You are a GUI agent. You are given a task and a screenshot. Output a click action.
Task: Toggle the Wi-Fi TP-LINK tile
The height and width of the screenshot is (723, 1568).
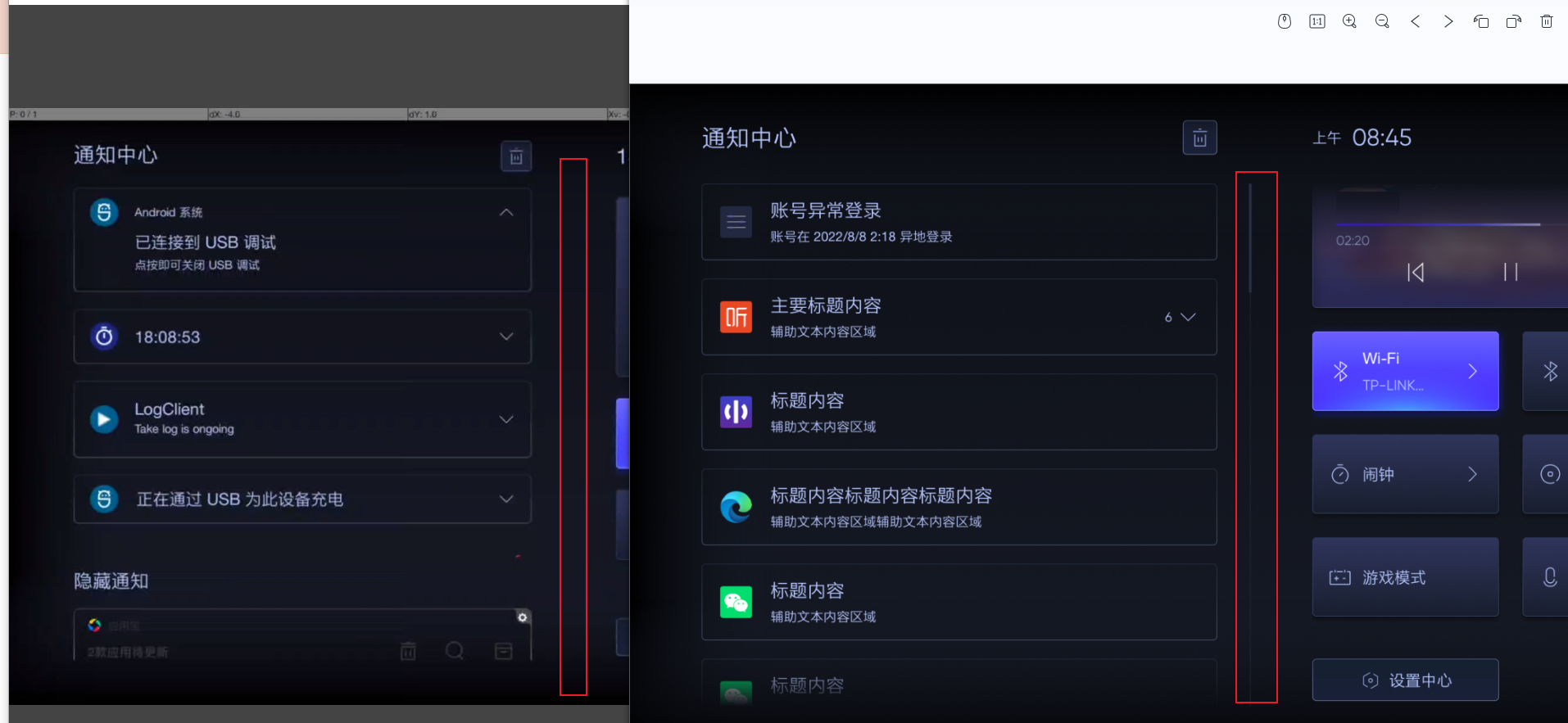pyautogui.click(x=1405, y=371)
